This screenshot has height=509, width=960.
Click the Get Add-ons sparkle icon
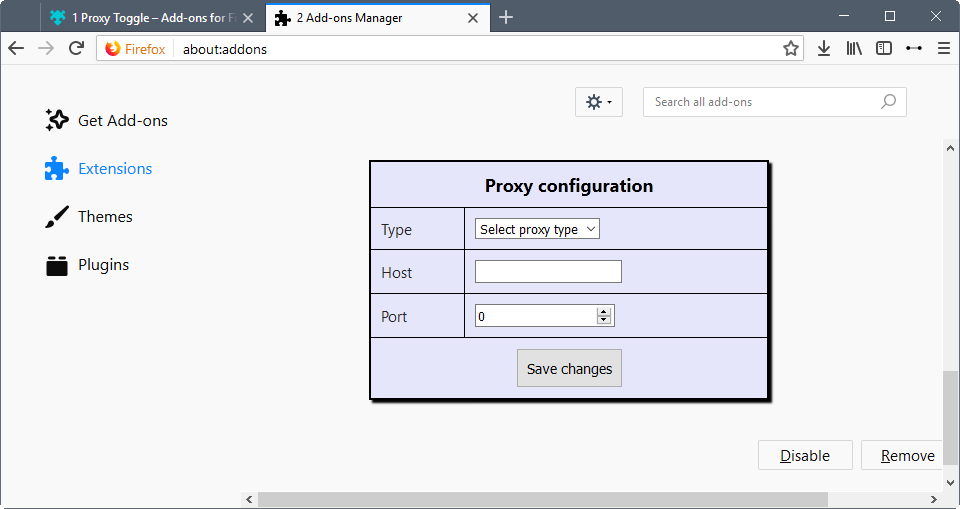click(57, 120)
